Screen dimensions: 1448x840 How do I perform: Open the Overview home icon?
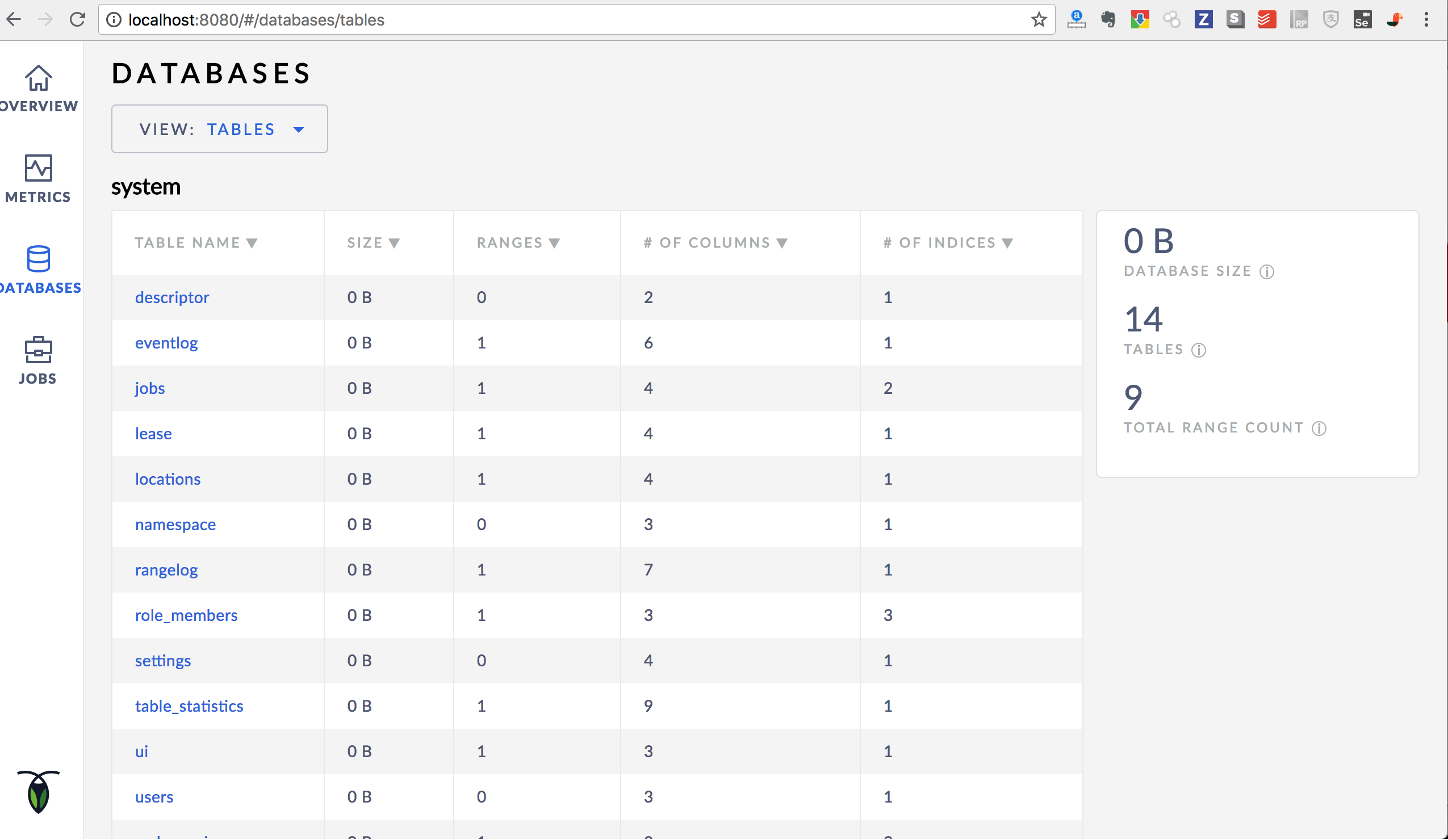pyautogui.click(x=38, y=78)
